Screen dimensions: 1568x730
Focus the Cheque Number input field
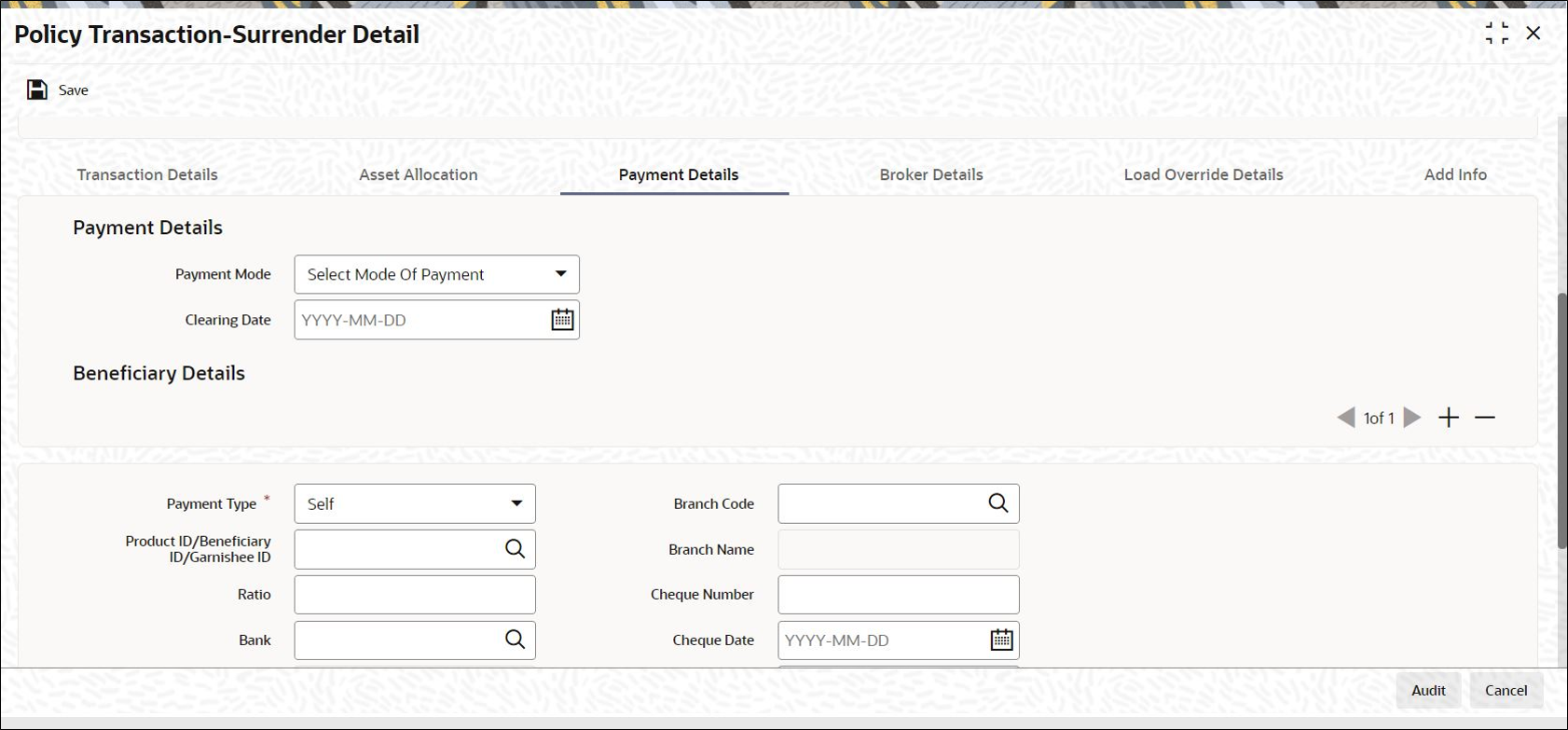click(899, 595)
